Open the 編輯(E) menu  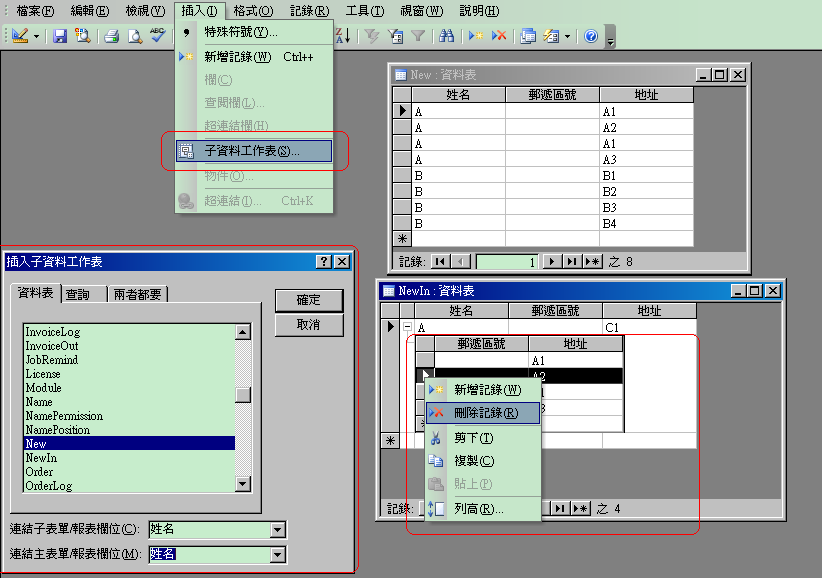tap(90, 10)
